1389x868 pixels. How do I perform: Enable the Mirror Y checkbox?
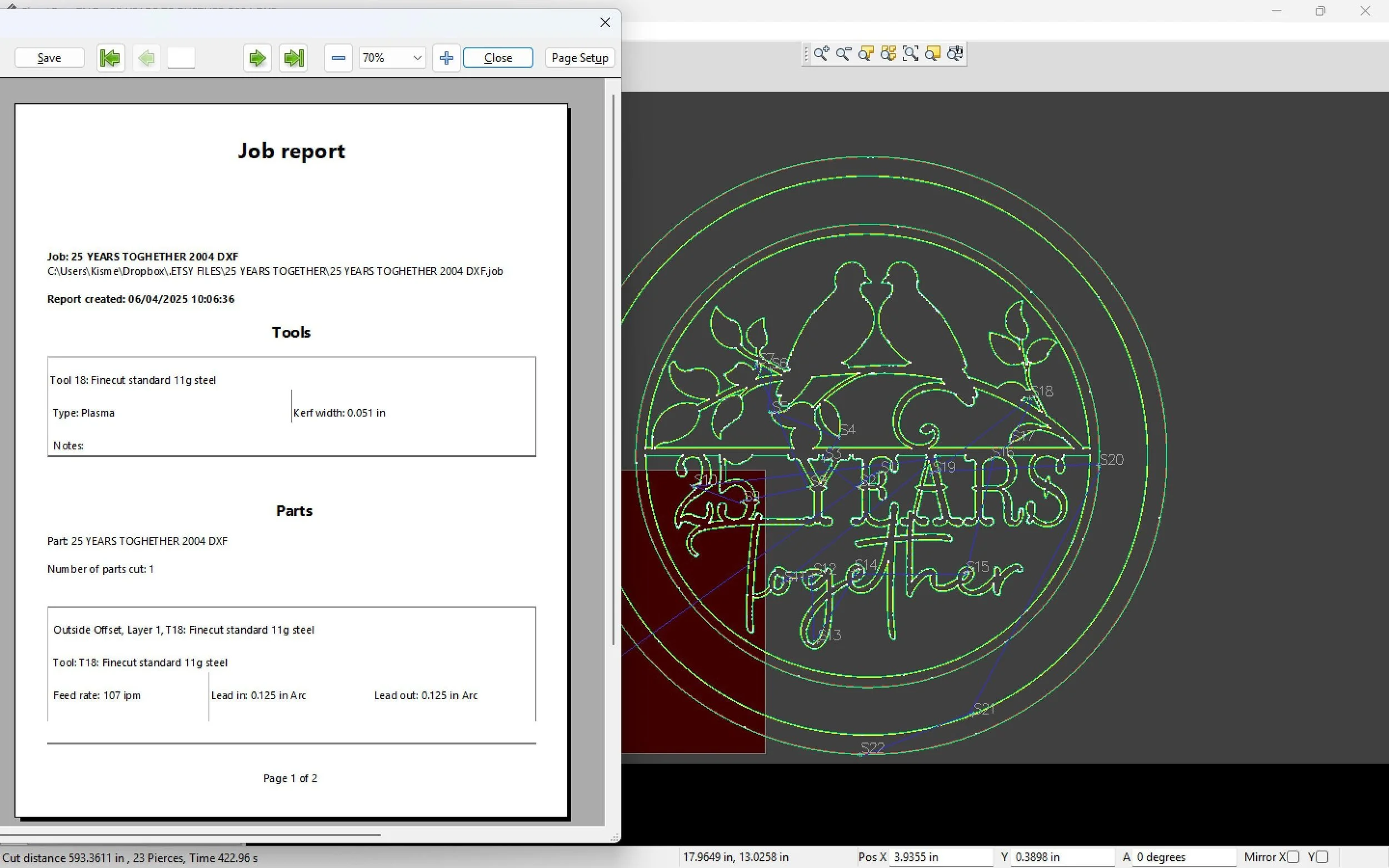pyautogui.click(x=1322, y=857)
